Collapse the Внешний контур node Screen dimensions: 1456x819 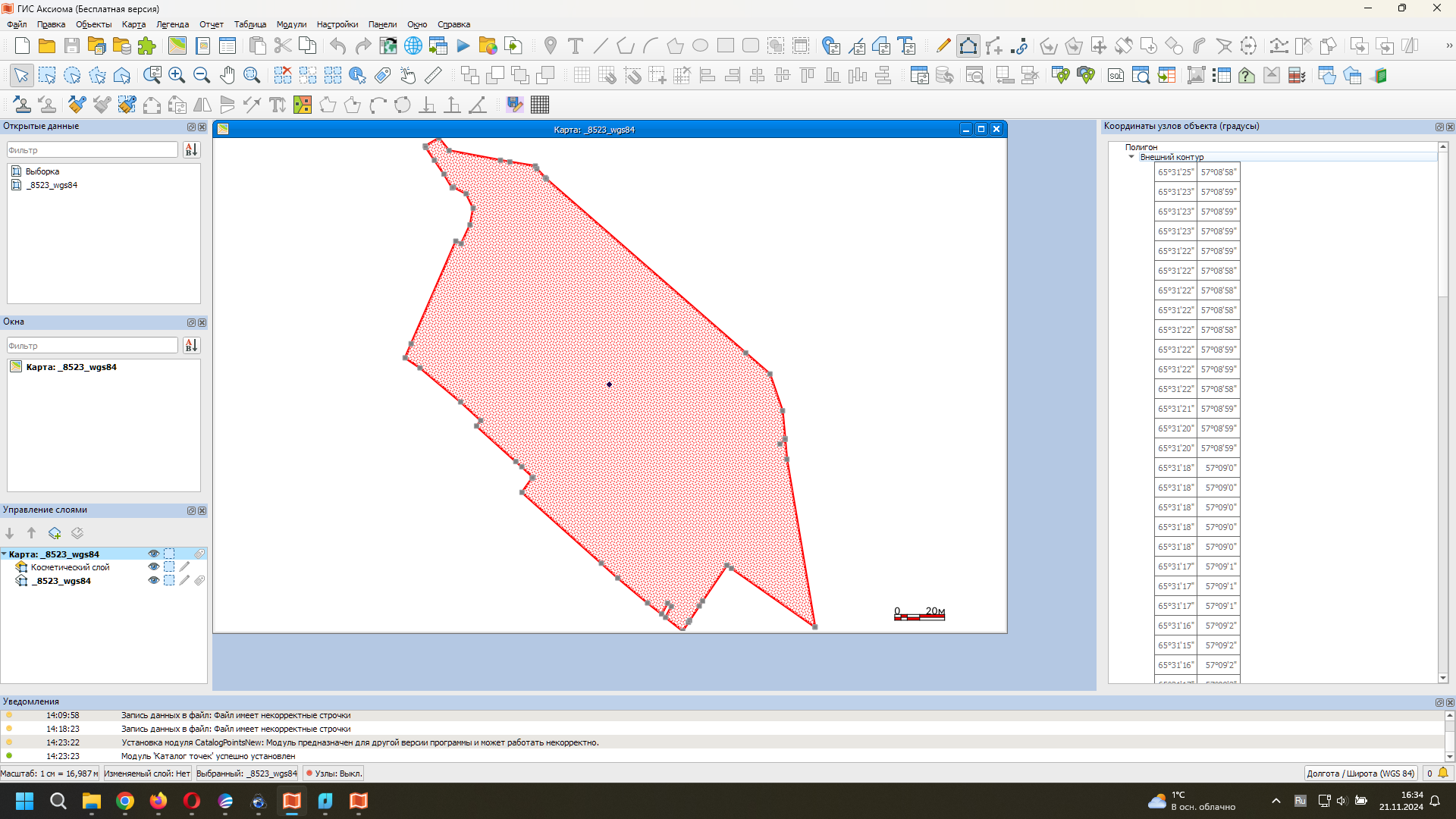(1131, 157)
